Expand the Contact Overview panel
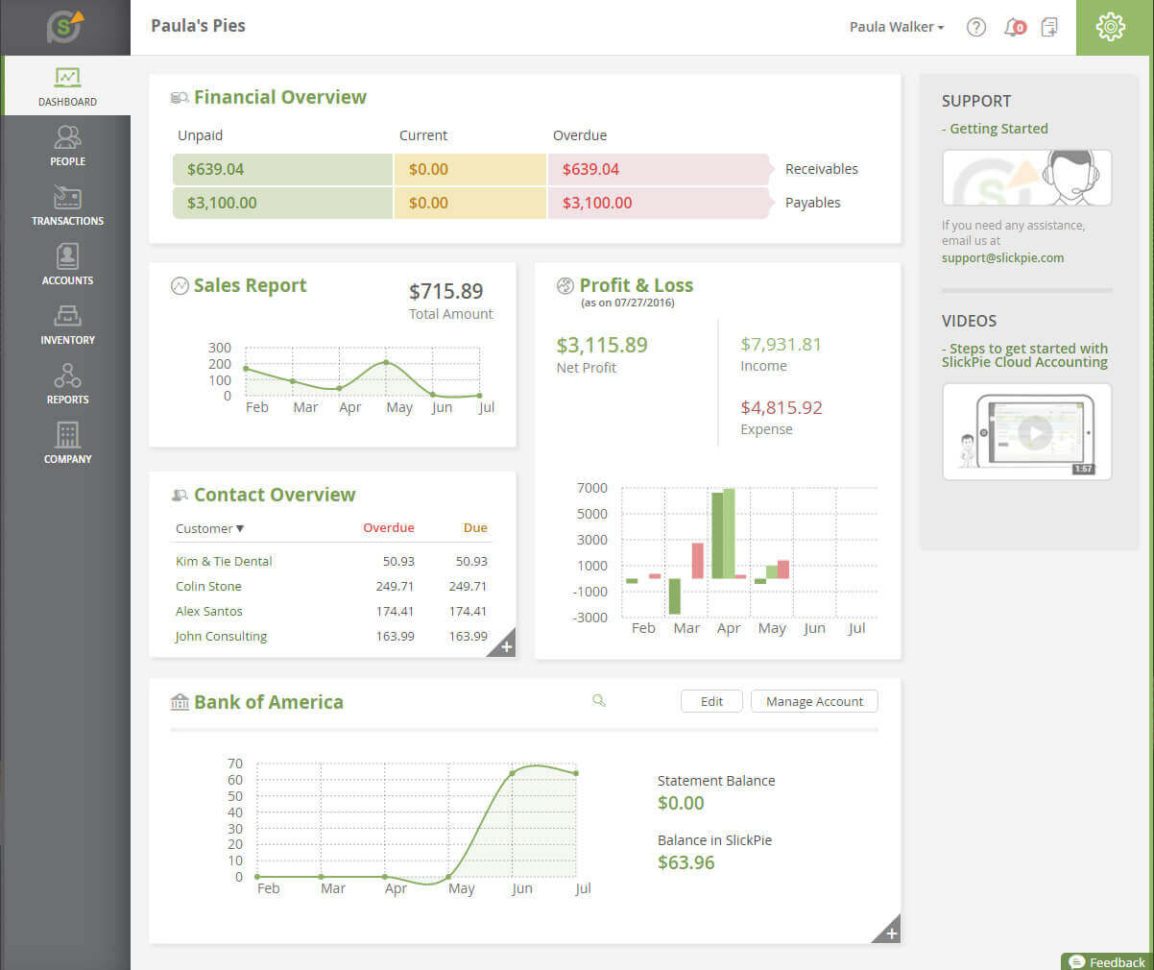This screenshot has width=1154, height=970. 506,645
